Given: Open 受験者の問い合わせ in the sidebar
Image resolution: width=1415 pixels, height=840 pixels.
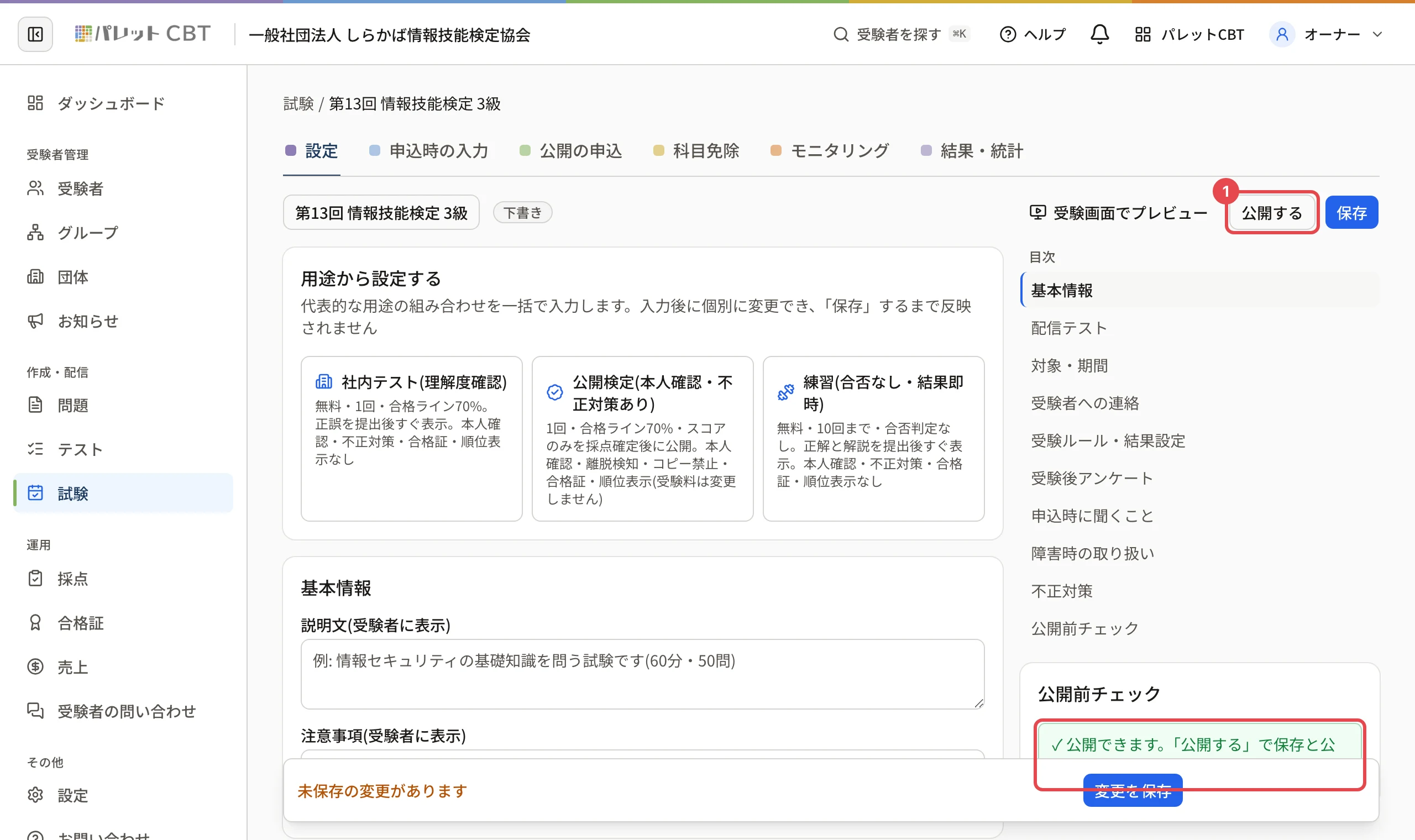Looking at the screenshot, I should pyautogui.click(x=123, y=711).
